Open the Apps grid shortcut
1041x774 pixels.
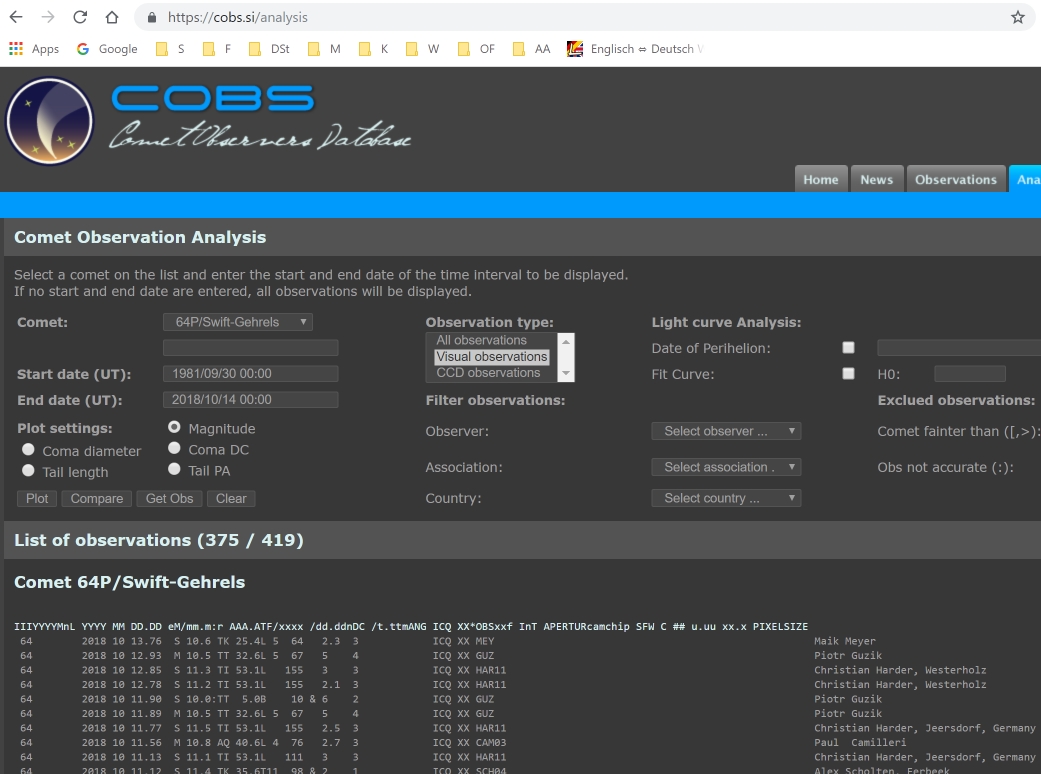coord(34,48)
